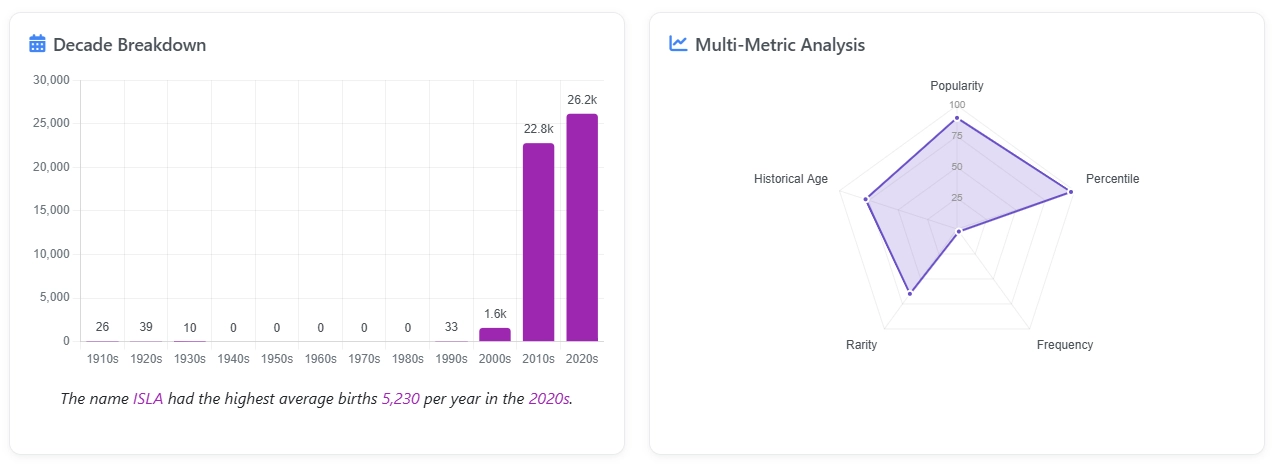Click the highlighted 5,230 figure in the caption
The width and height of the screenshot is (1278, 473).
(400, 399)
